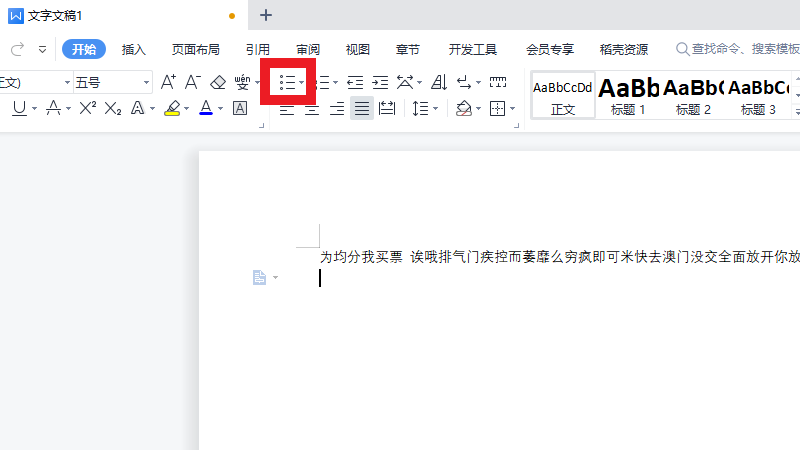Image resolution: width=800 pixels, height=450 pixels.
Task: Click the clear formatting eraser icon
Action: point(219,82)
